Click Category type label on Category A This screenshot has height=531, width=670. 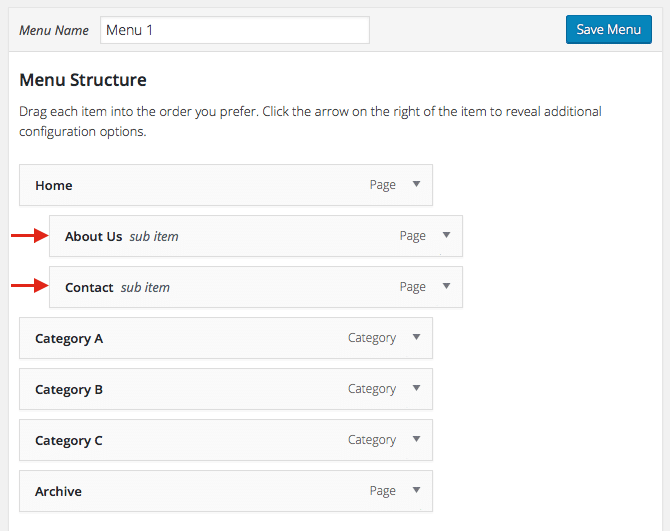(x=372, y=338)
